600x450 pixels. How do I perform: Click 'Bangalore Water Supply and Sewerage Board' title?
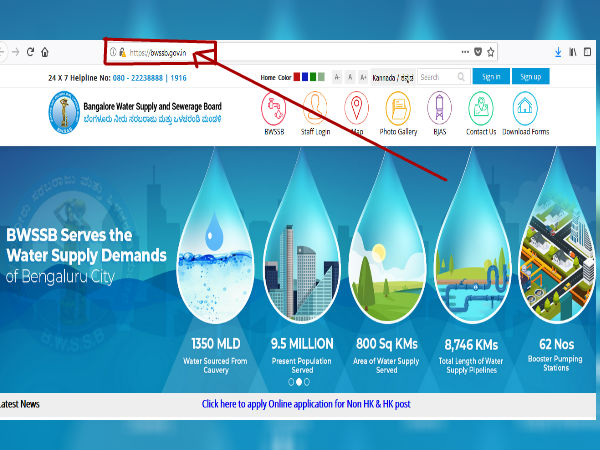[153, 106]
